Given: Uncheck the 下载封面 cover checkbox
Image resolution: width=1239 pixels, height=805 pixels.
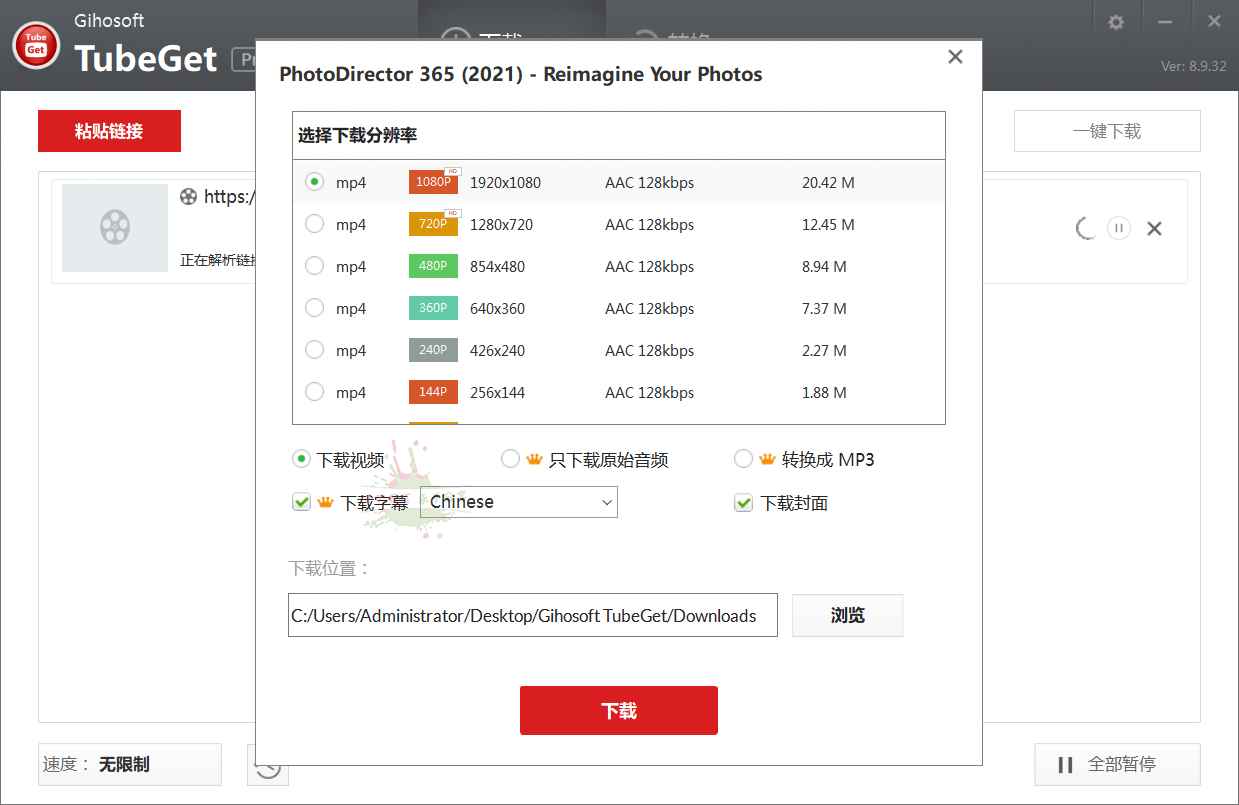Looking at the screenshot, I should click(x=743, y=503).
